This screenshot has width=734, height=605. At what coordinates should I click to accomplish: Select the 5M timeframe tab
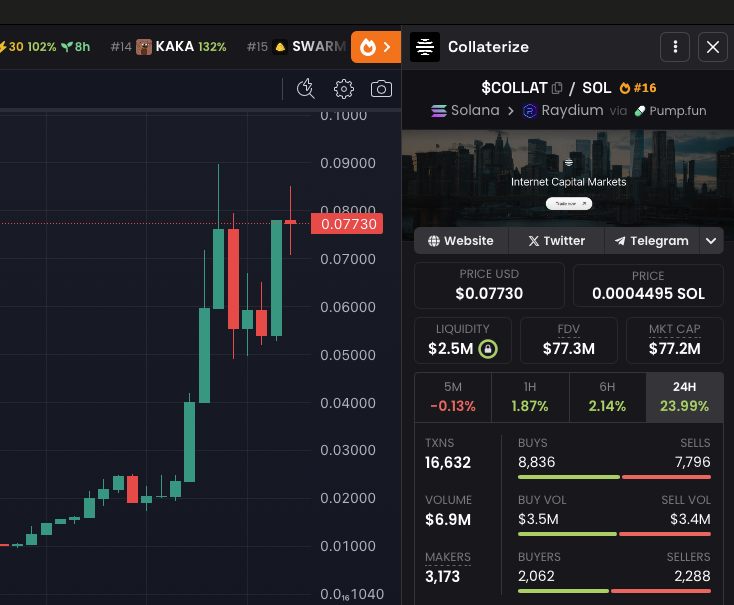[x=453, y=398]
